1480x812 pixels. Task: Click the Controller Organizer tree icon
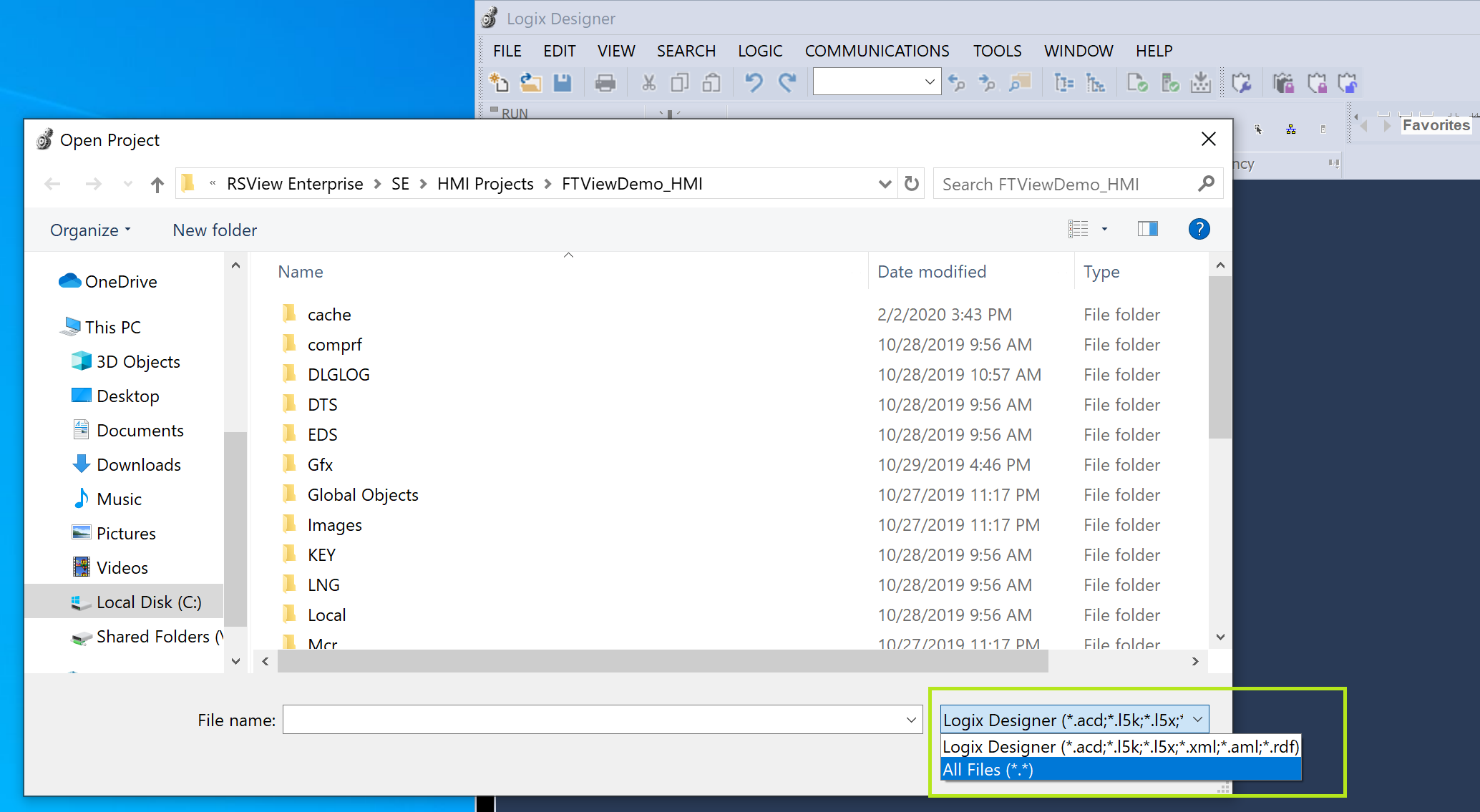pos(1064,83)
